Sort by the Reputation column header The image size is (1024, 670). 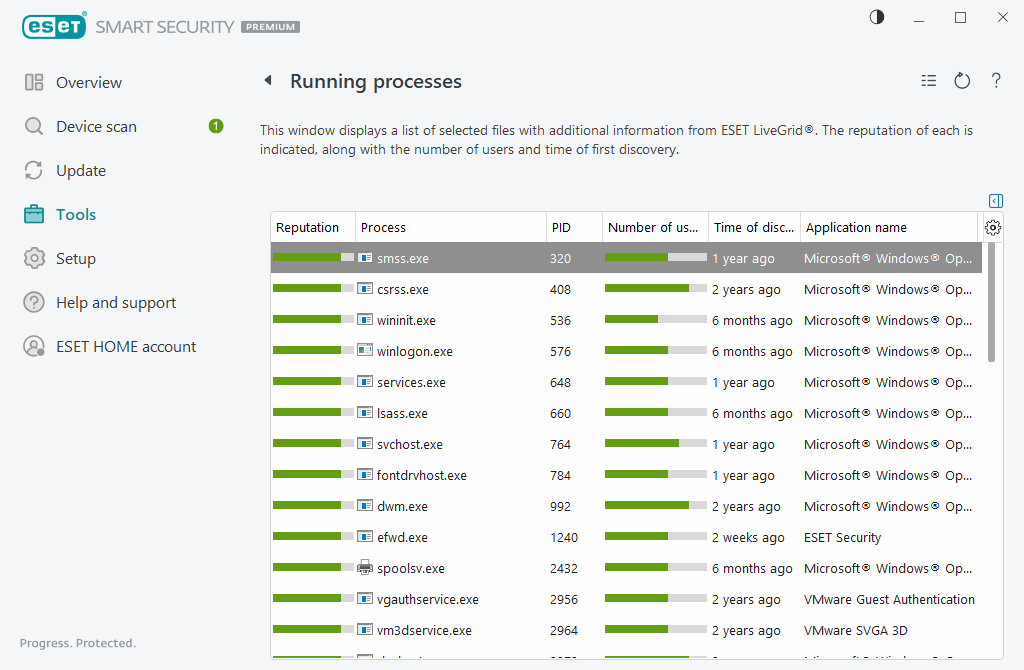pos(313,227)
